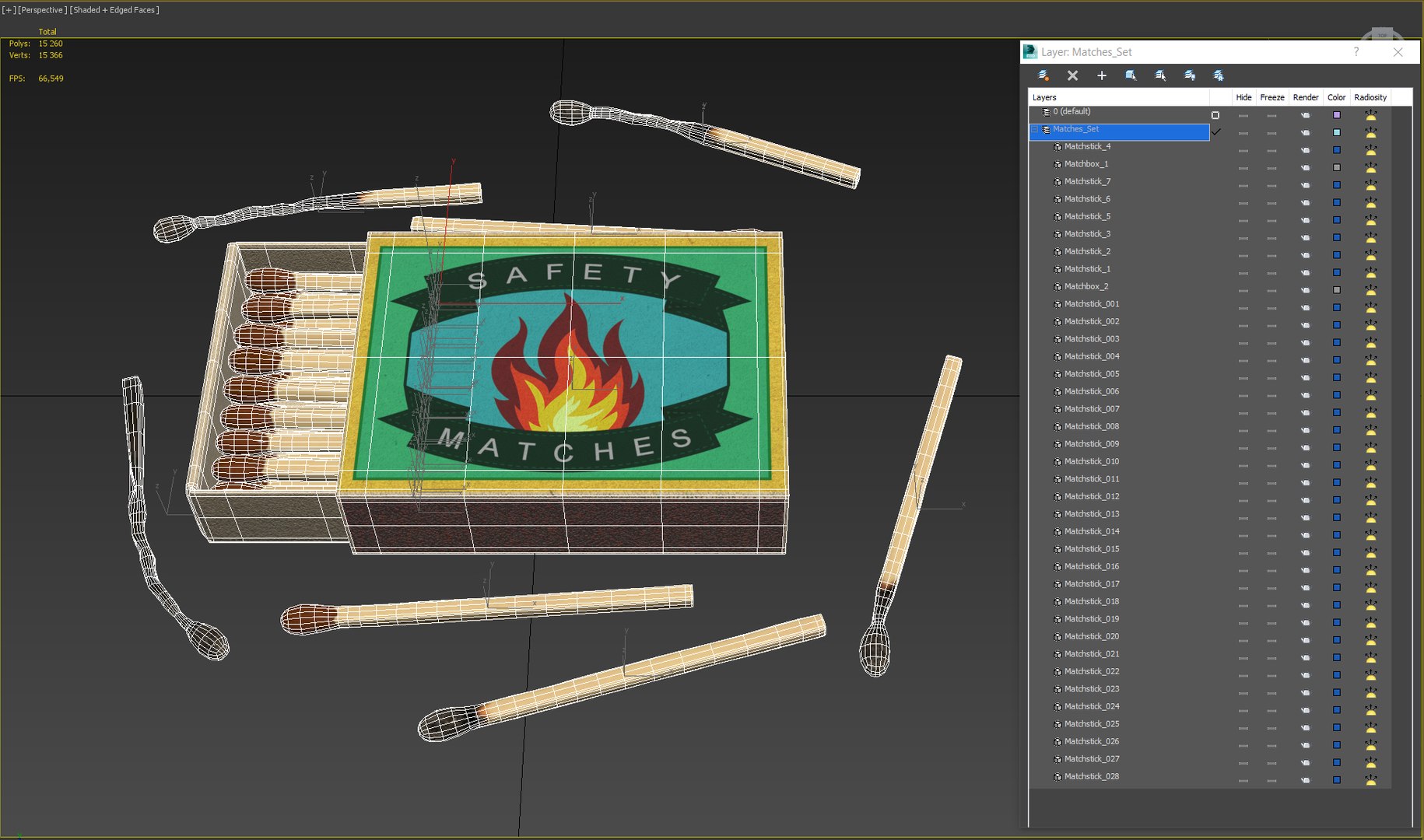Click the layer icon beside 0 (default)

click(1046, 112)
